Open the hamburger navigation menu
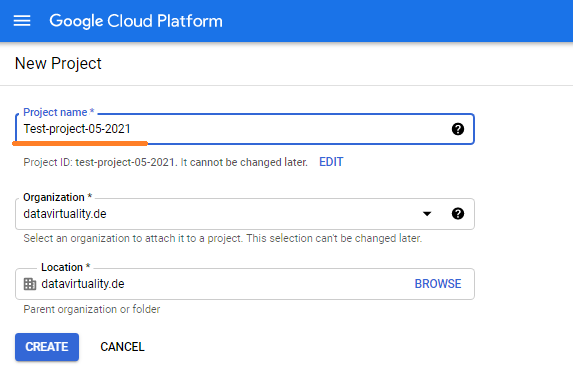Viewport: 574px width, 378px height. 22,21
